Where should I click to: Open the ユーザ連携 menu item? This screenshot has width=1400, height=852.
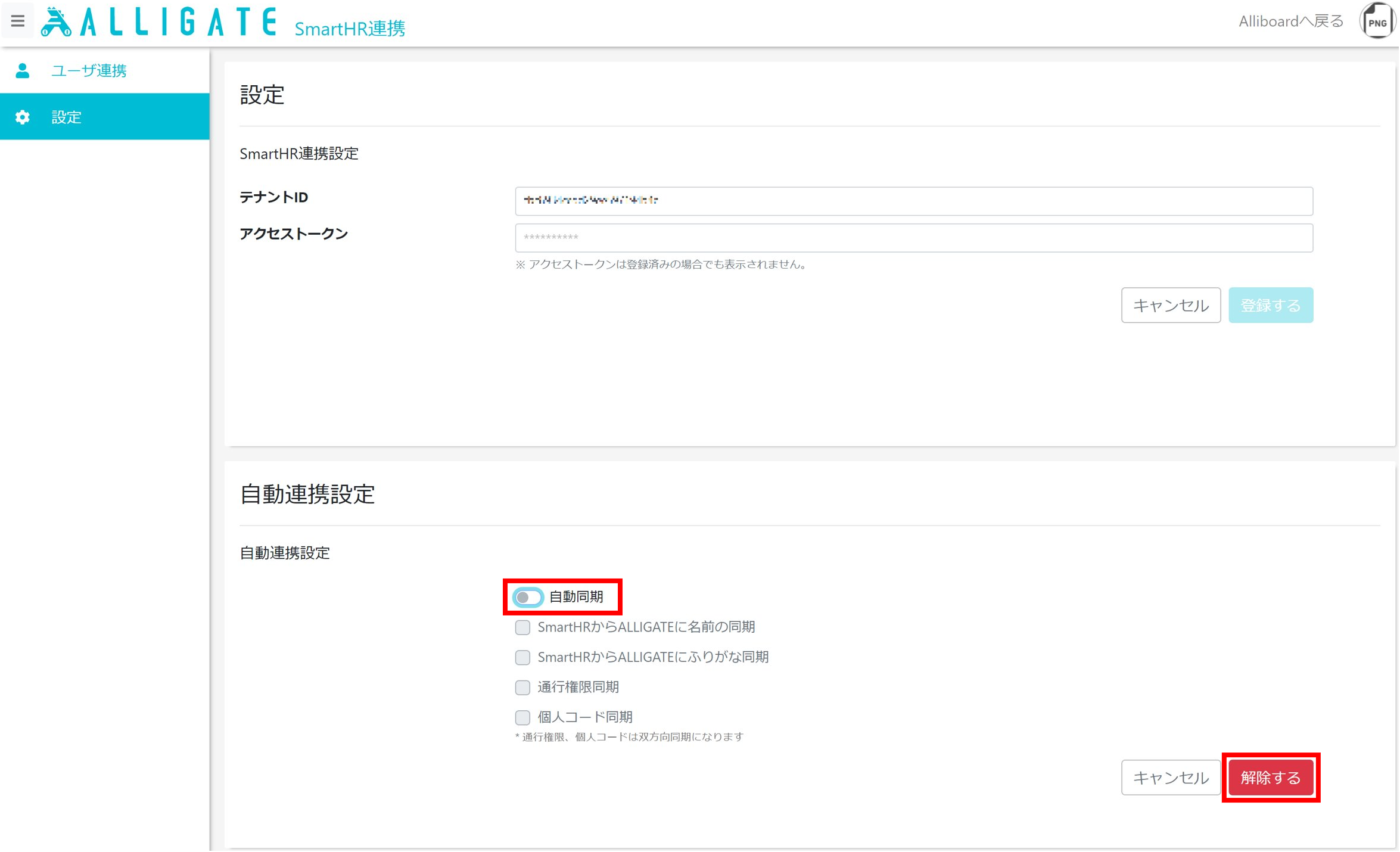tap(105, 71)
